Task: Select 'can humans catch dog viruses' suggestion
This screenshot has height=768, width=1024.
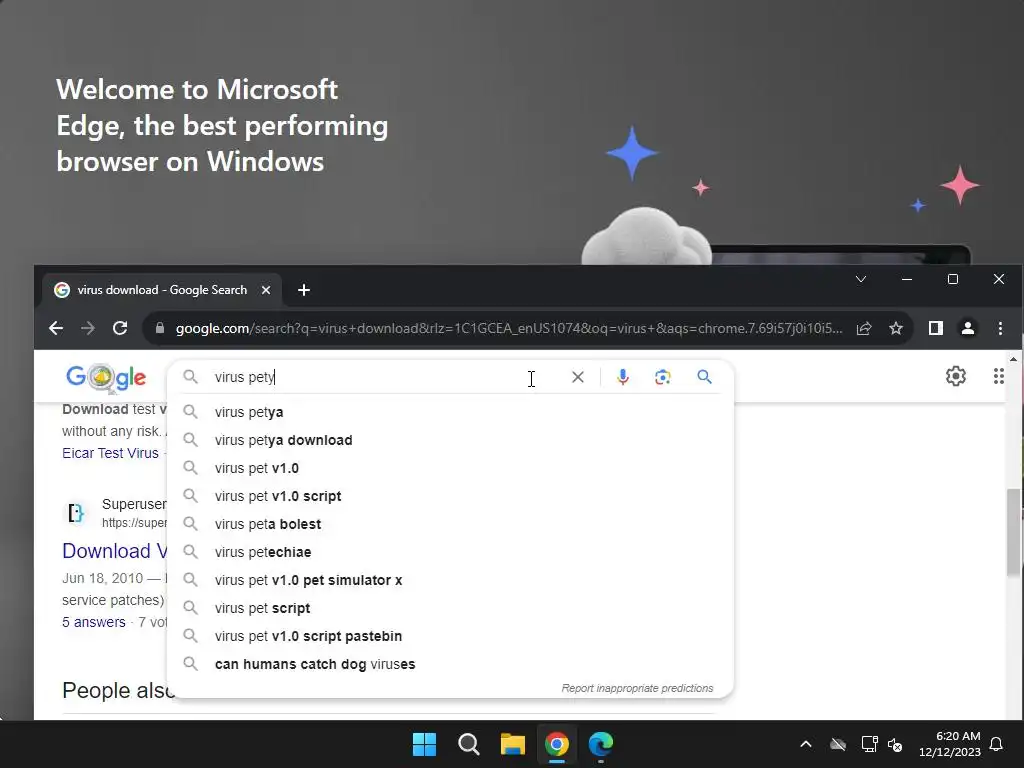Action: click(x=451, y=664)
